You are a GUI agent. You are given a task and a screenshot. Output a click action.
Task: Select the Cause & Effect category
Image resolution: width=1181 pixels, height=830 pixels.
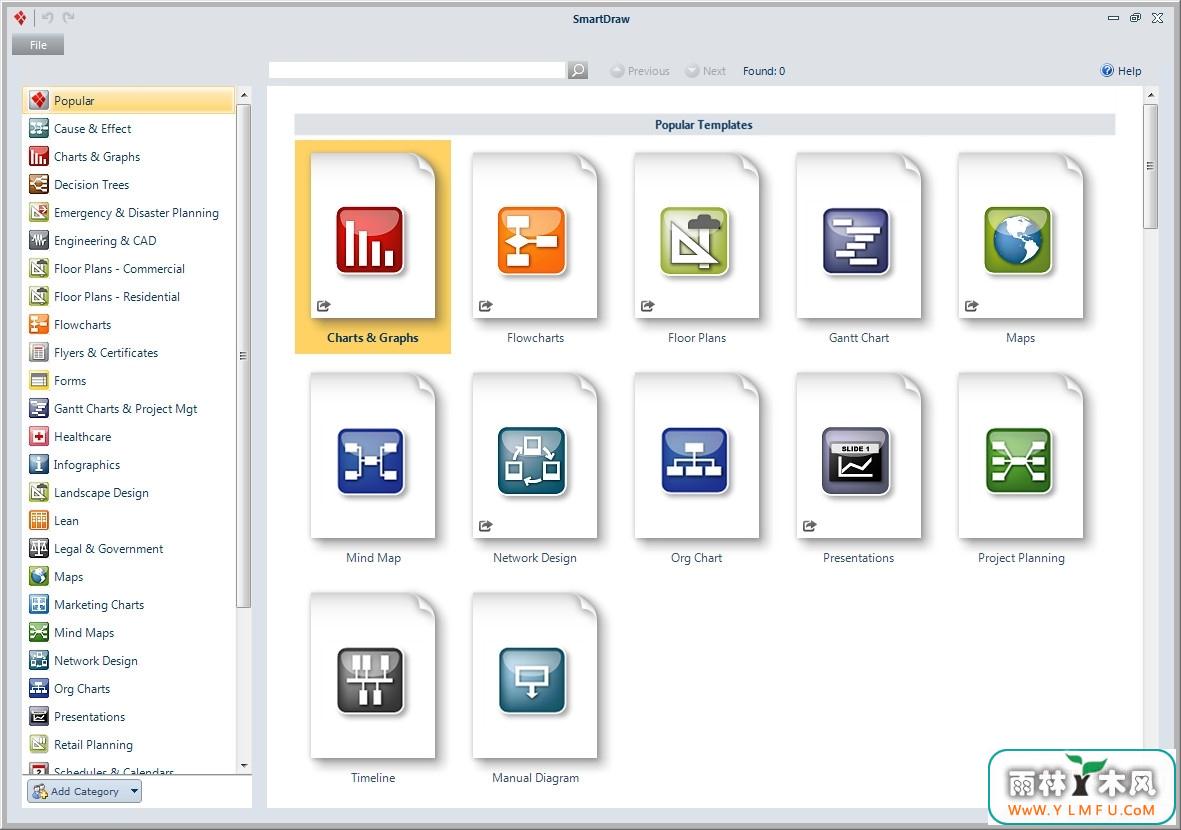[x=129, y=129]
